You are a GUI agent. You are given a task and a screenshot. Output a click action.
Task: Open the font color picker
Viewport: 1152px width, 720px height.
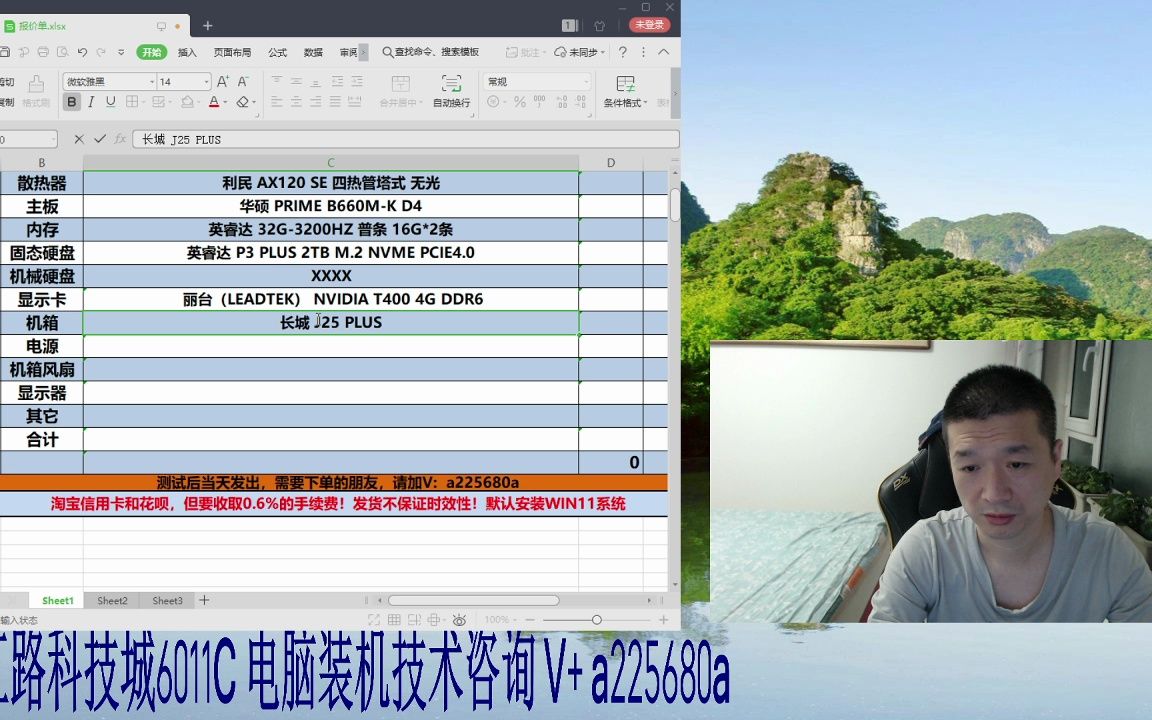(x=214, y=102)
